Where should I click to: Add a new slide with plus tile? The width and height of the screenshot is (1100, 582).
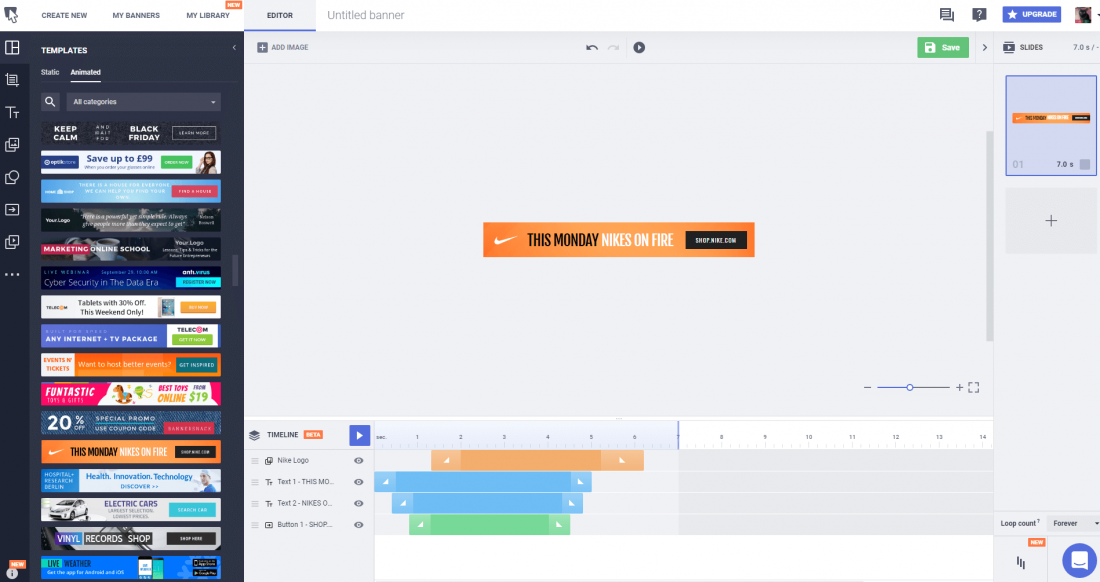tap(1051, 221)
